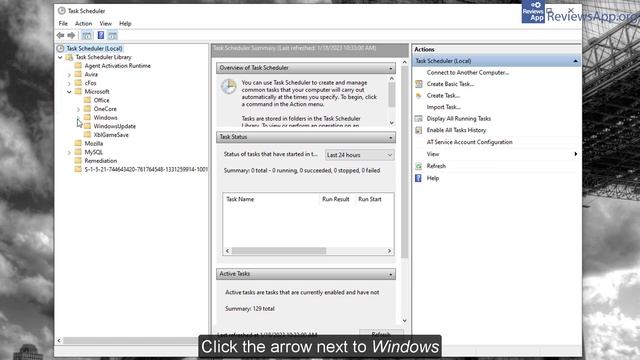Click the Enable All Tasks History icon

418,130
